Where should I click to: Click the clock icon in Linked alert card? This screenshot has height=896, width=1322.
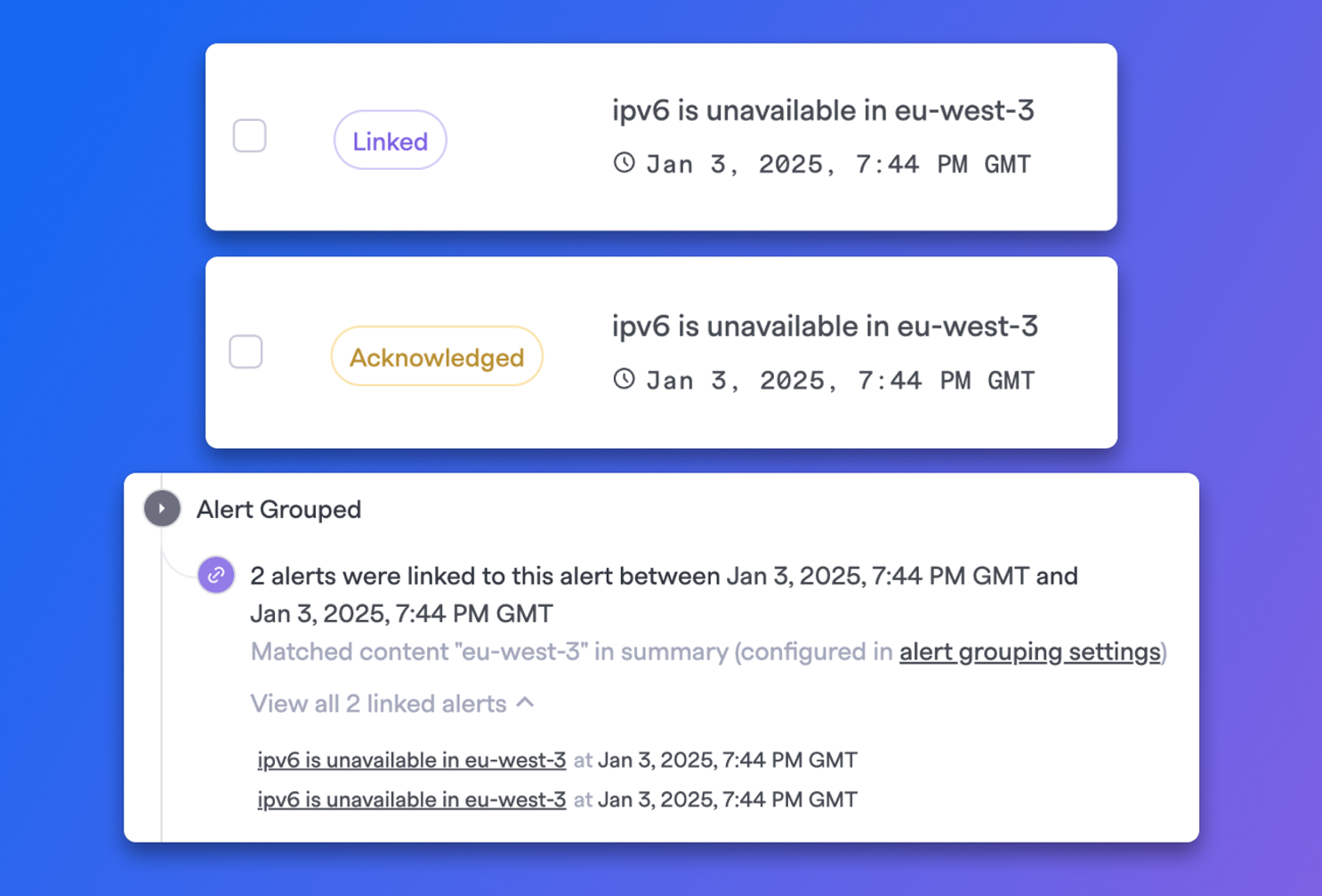click(x=624, y=163)
